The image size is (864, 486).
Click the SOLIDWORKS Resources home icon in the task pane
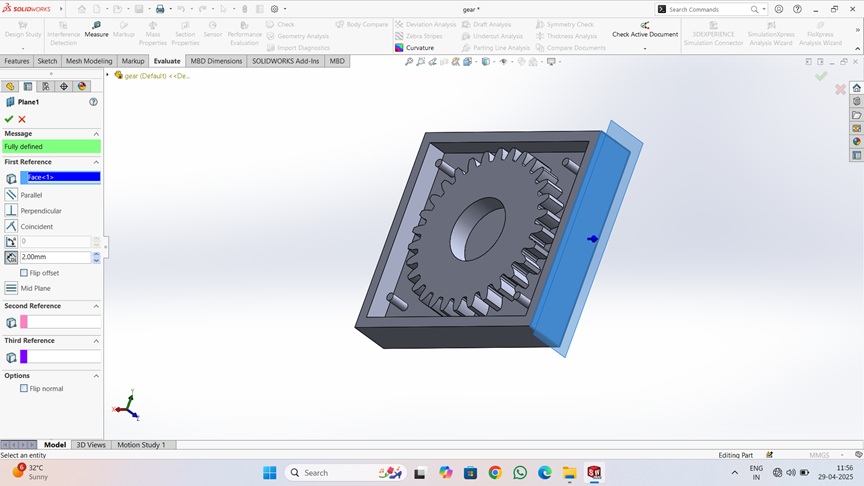tap(856, 88)
